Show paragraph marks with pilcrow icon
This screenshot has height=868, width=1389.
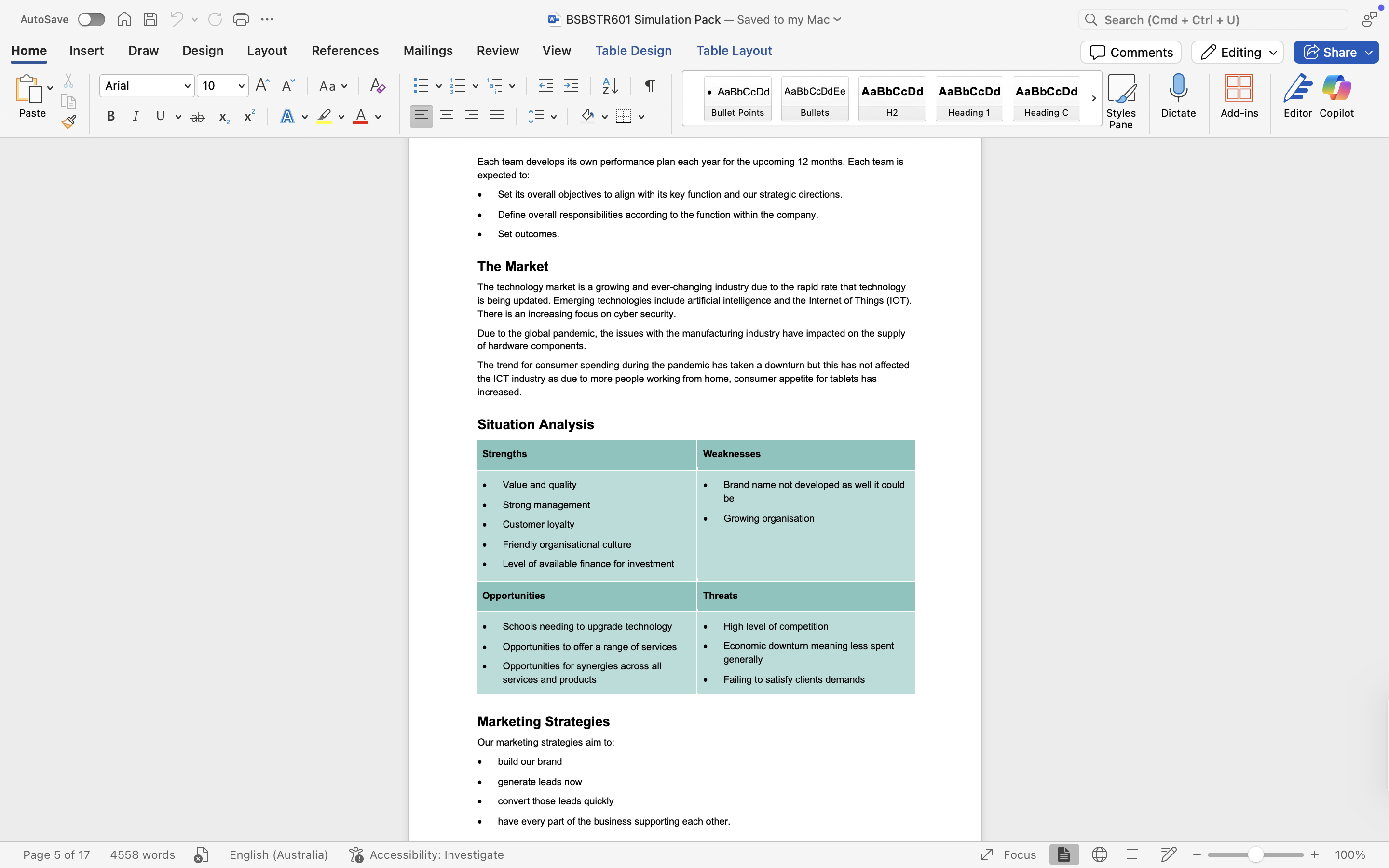(x=650, y=86)
